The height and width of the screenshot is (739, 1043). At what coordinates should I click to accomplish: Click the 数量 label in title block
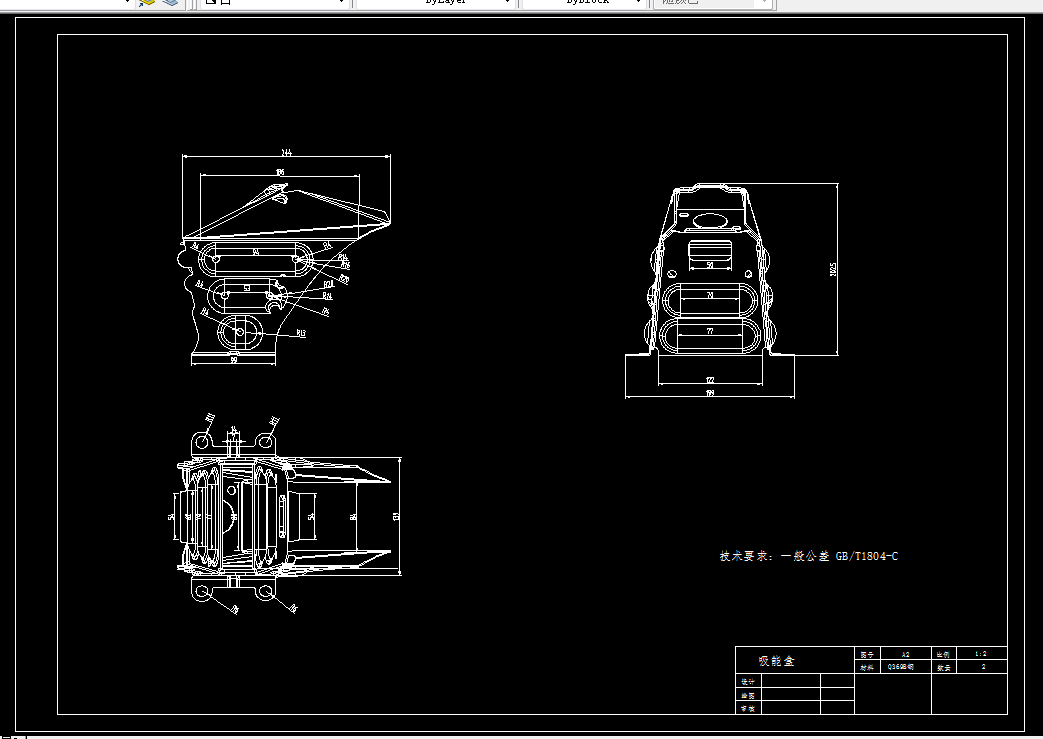tap(944, 667)
